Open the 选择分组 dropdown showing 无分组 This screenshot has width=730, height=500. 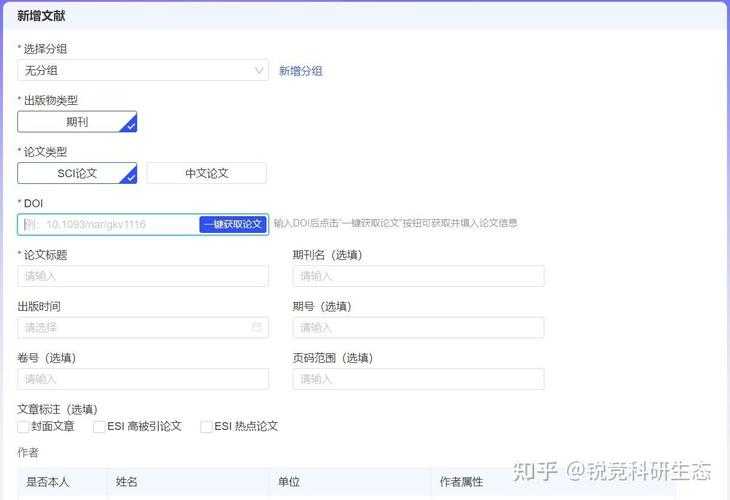[143, 70]
